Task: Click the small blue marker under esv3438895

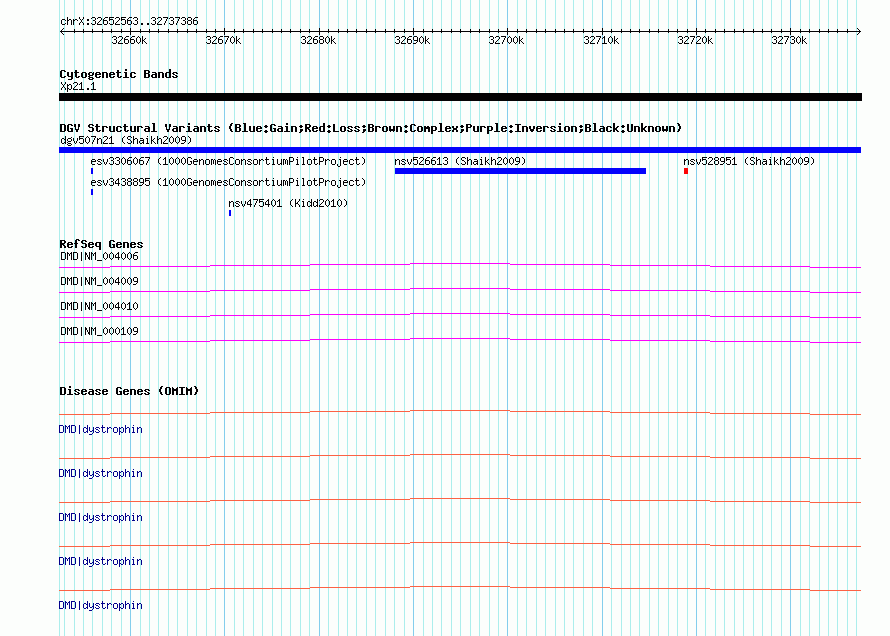Action: tap(92, 192)
